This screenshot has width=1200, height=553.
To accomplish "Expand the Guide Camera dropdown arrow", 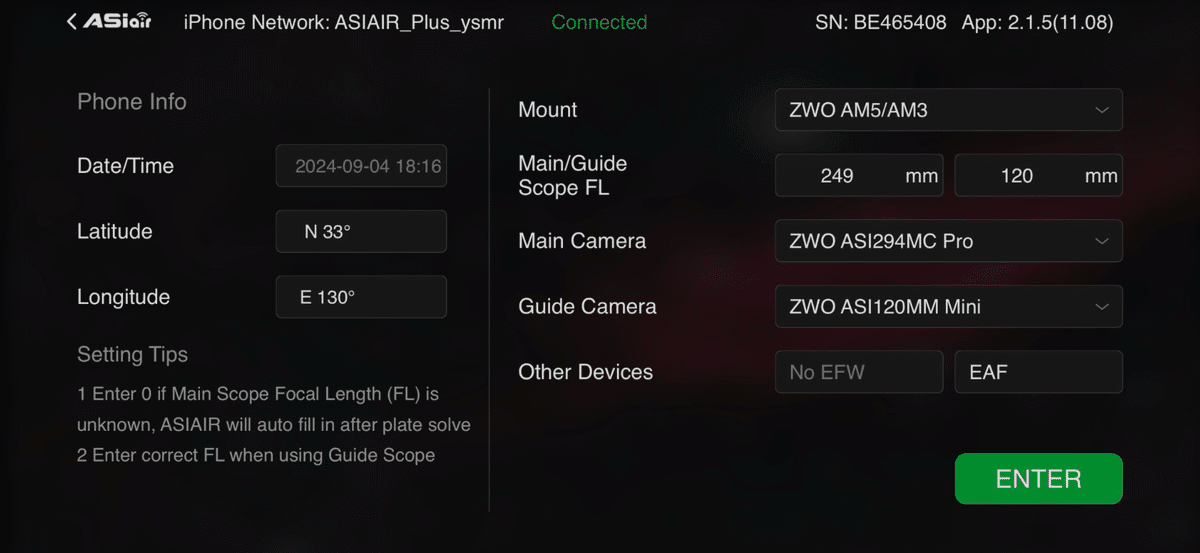I will [1101, 307].
